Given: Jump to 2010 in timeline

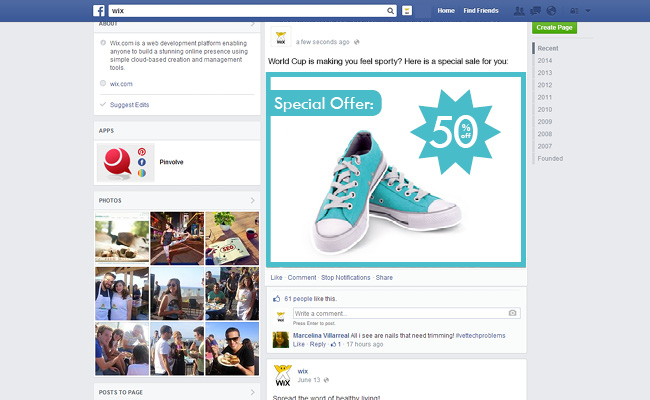Looking at the screenshot, I should 545,109.
